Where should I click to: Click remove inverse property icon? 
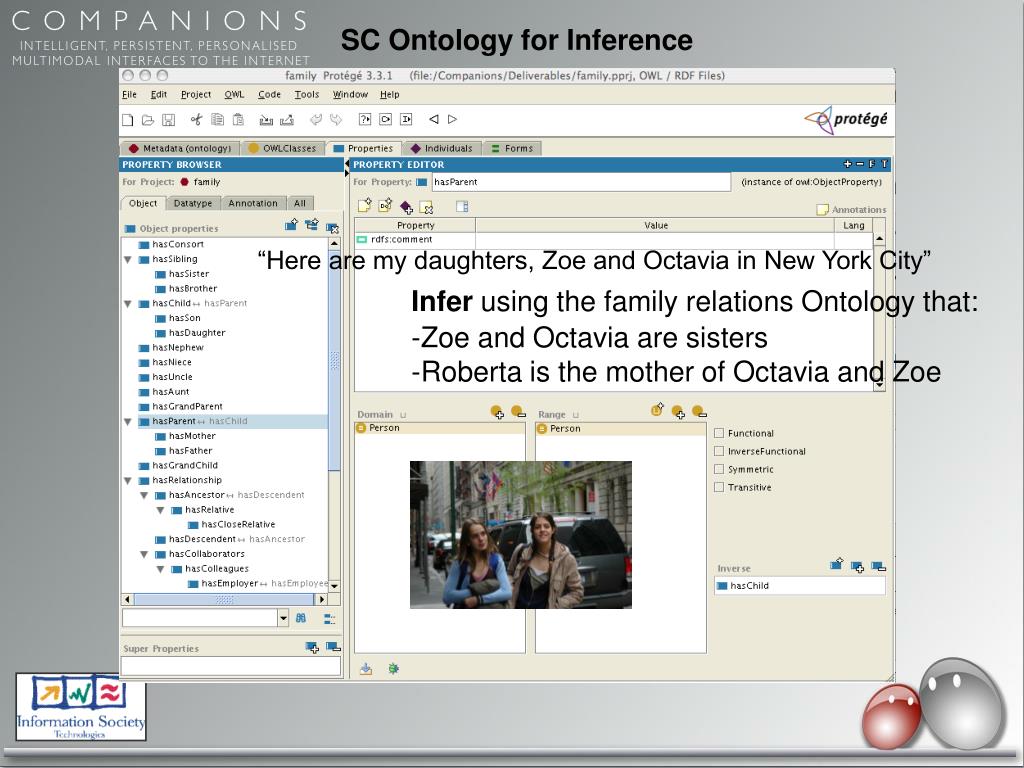(x=878, y=566)
